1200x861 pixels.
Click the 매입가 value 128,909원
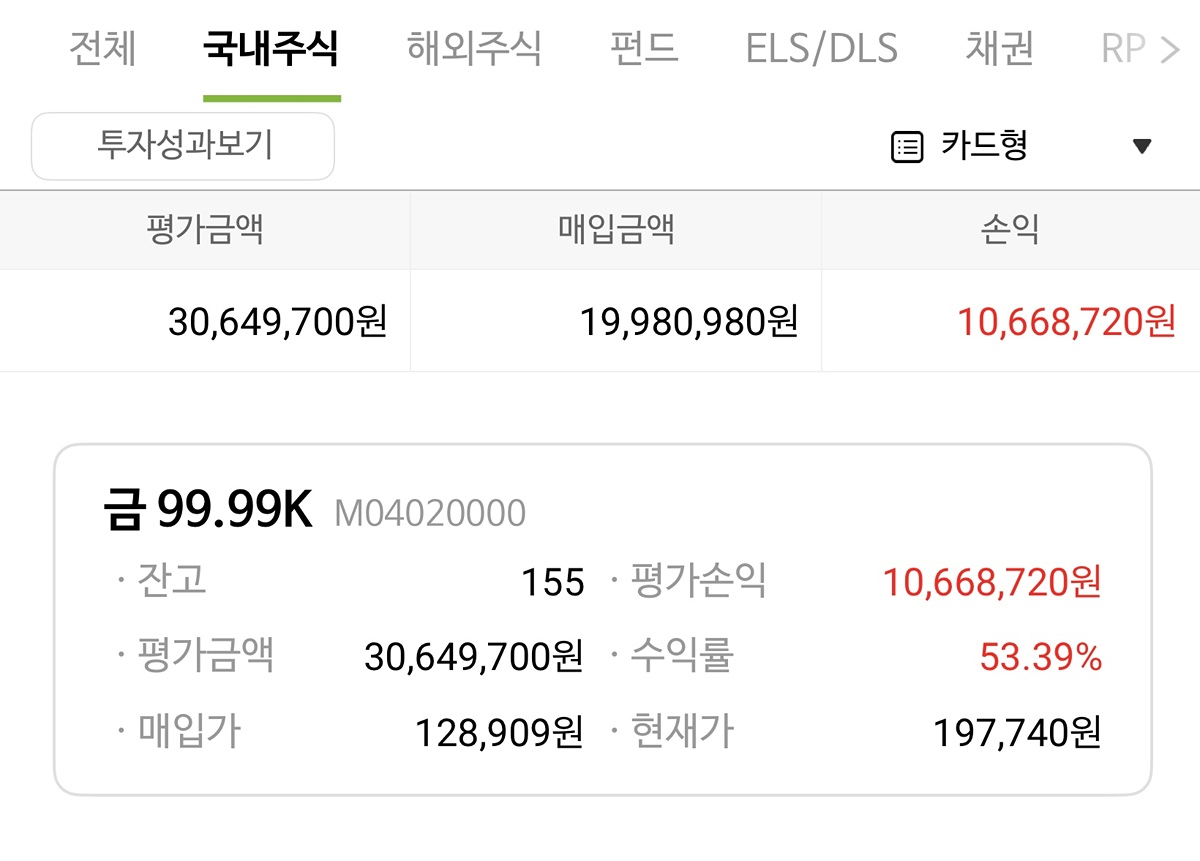[x=499, y=733]
